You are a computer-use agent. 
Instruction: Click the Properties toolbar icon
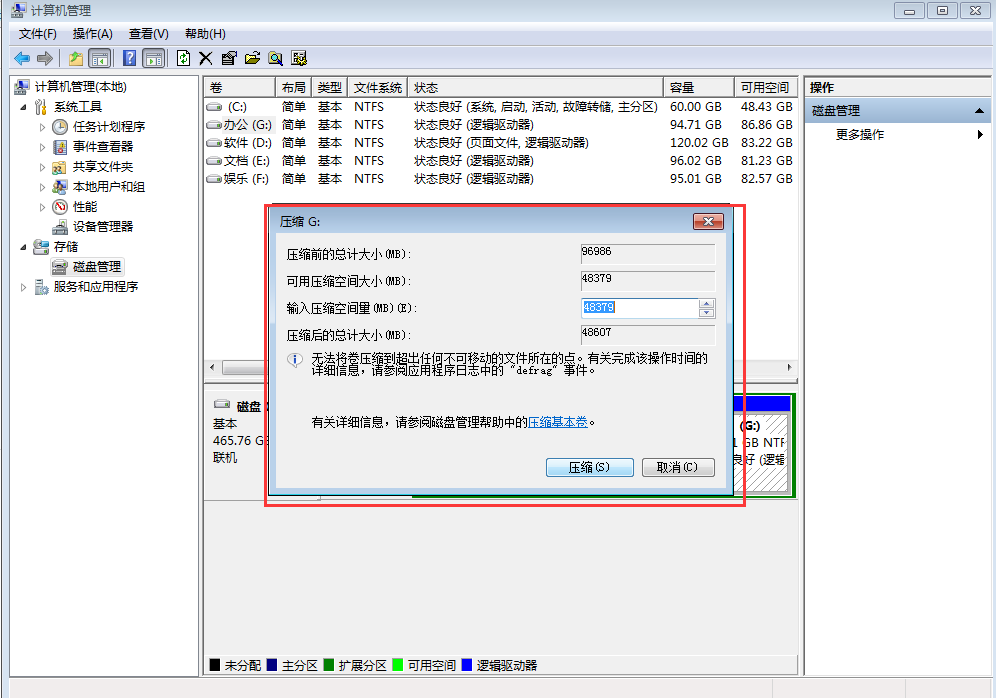(229, 58)
